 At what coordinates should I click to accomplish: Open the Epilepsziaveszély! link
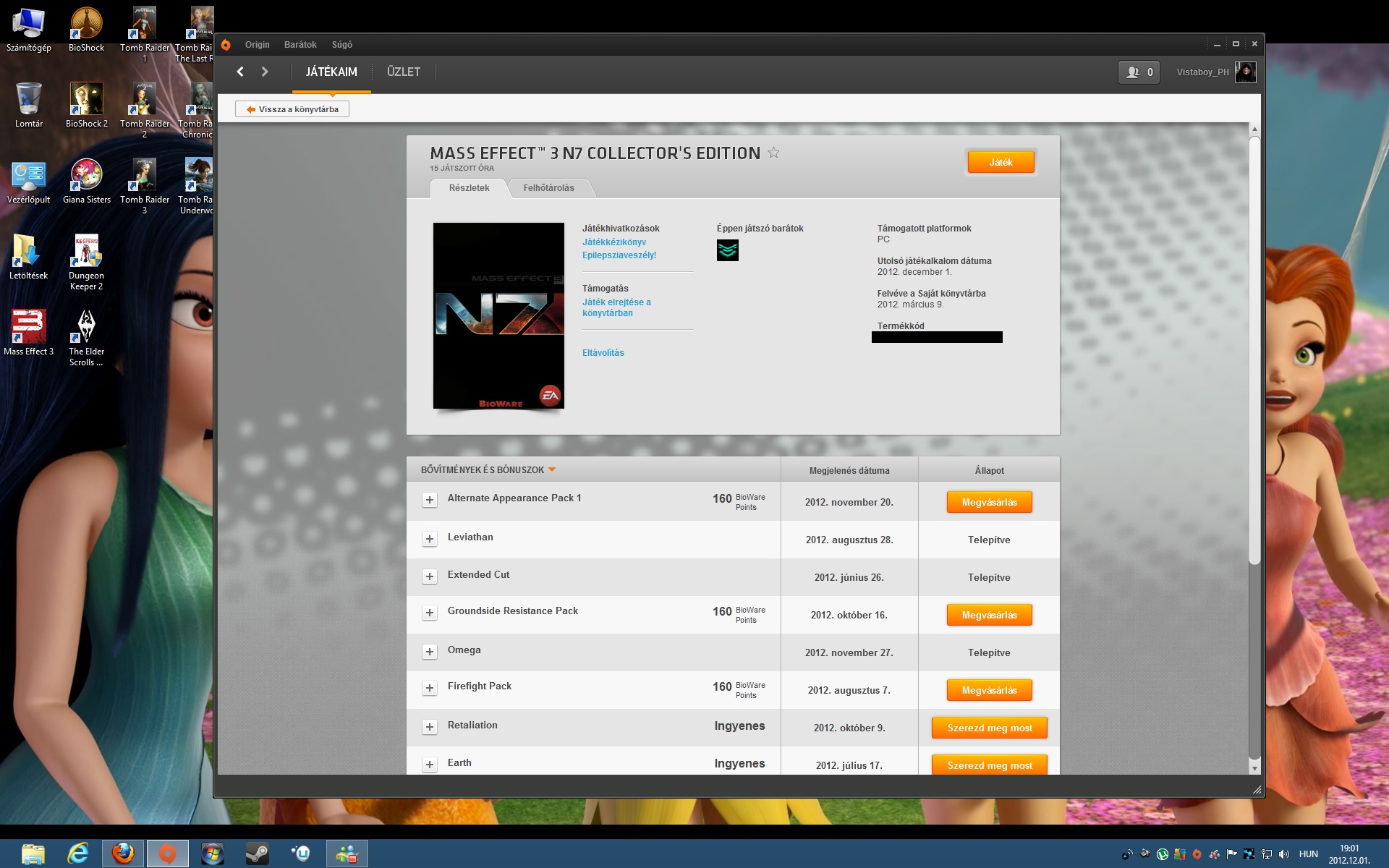coord(619,255)
